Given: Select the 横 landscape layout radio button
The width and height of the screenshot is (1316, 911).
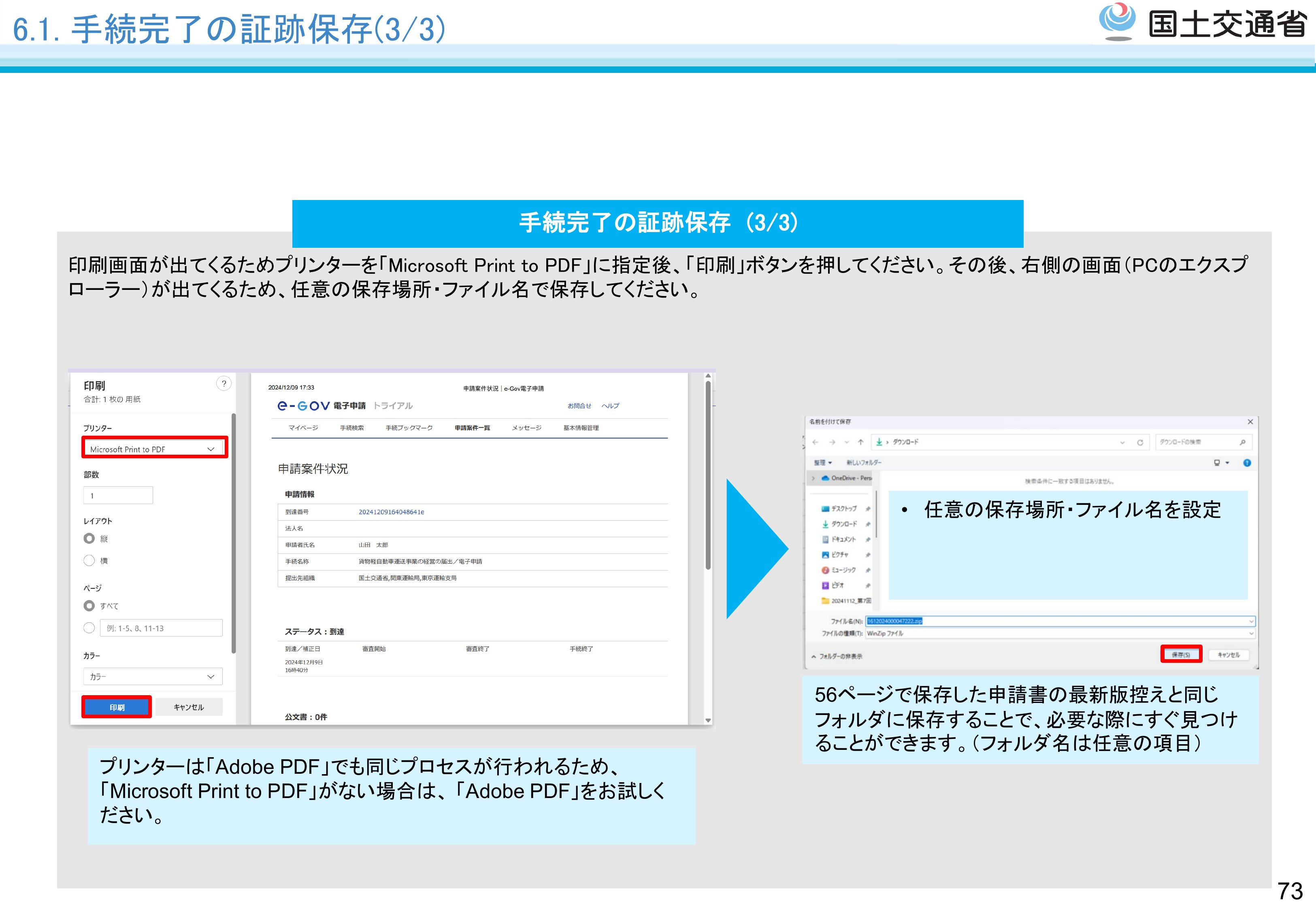Looking at the screenshot, I should [x=89, y=560].
